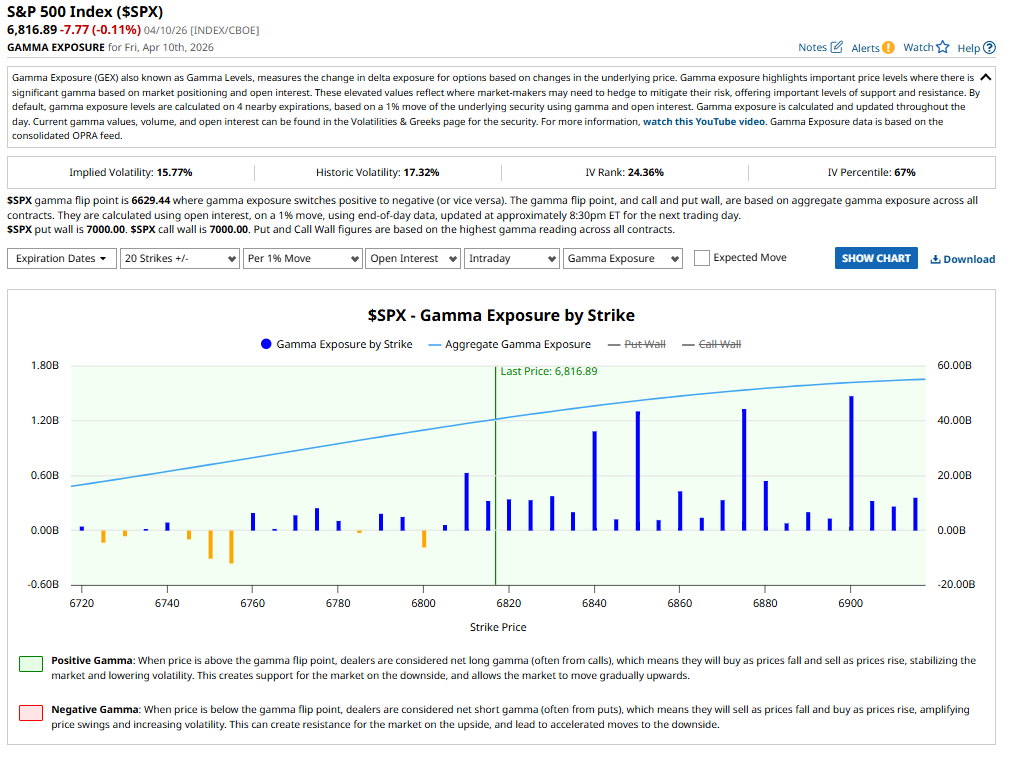This screenshot has height=760, width=1012.
Task: Toggle the Aggregate Gamma Exposure legend line
Action: pyautogui.click(x=436, y=344)
